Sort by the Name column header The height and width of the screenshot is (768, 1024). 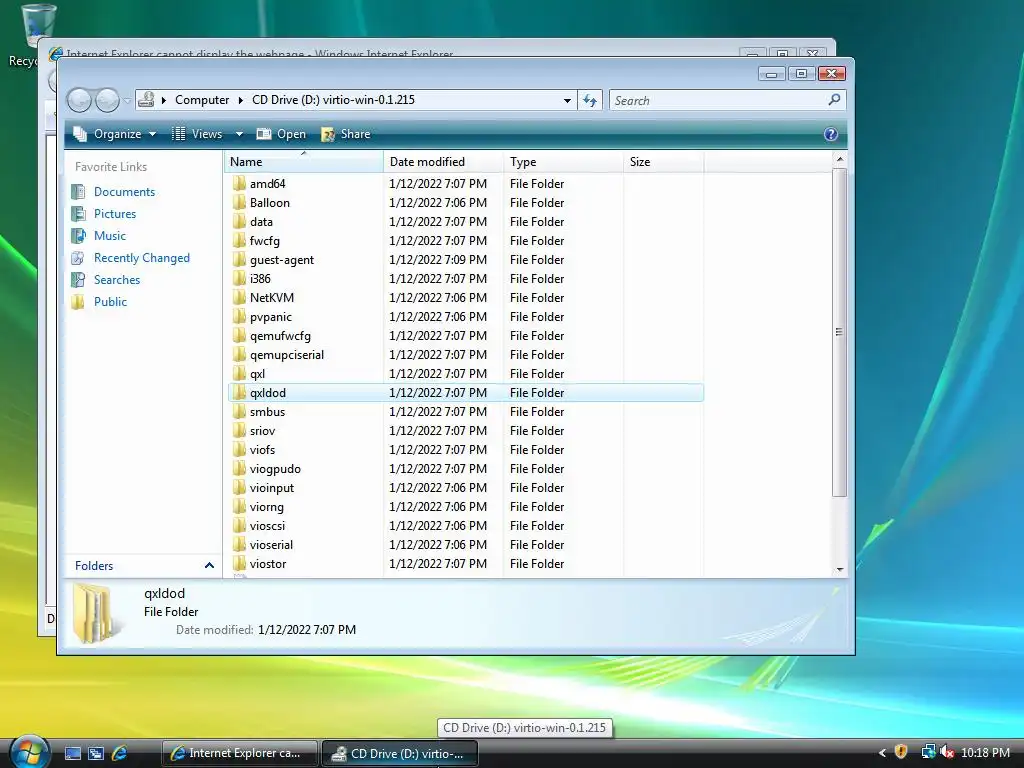pos(304,162)
